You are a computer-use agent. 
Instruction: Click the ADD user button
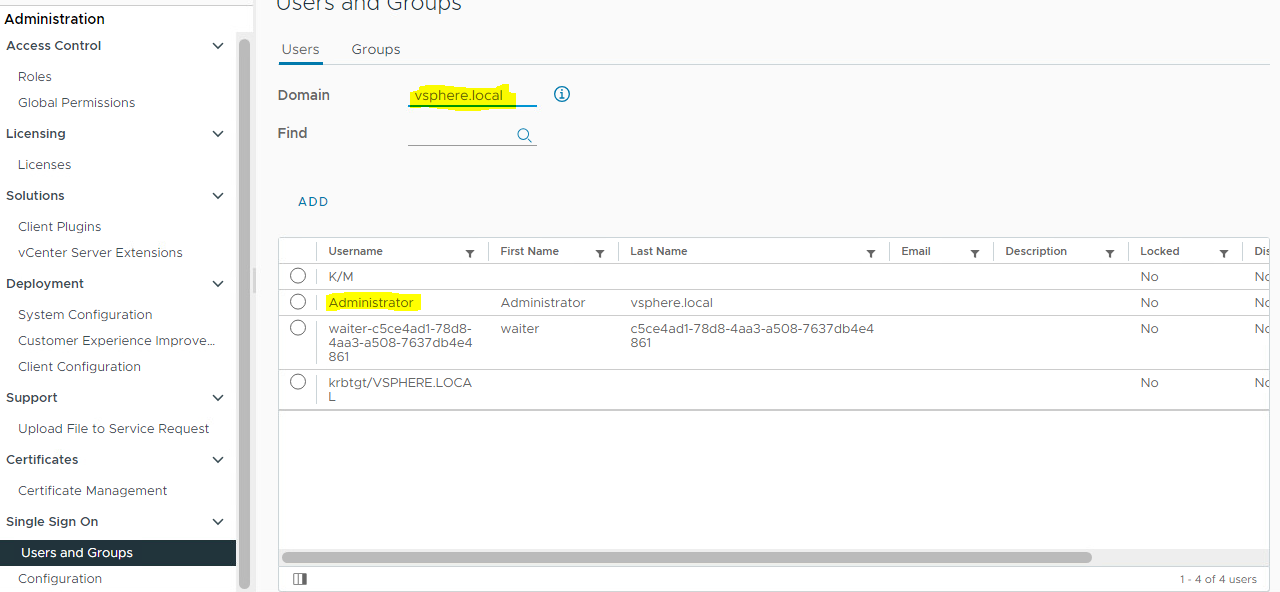pyautogui.click(x=313, y=202)
